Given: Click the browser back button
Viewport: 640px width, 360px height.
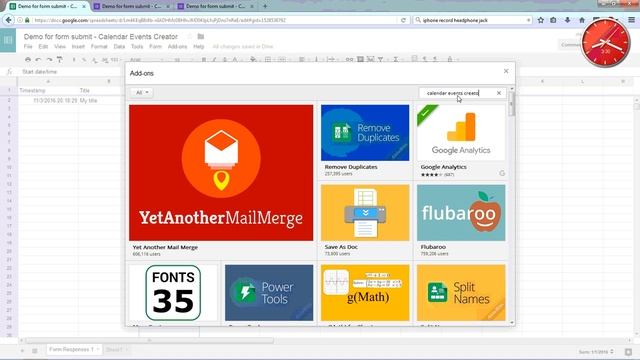Looking at the screenshot, I should tap(8, 20).
